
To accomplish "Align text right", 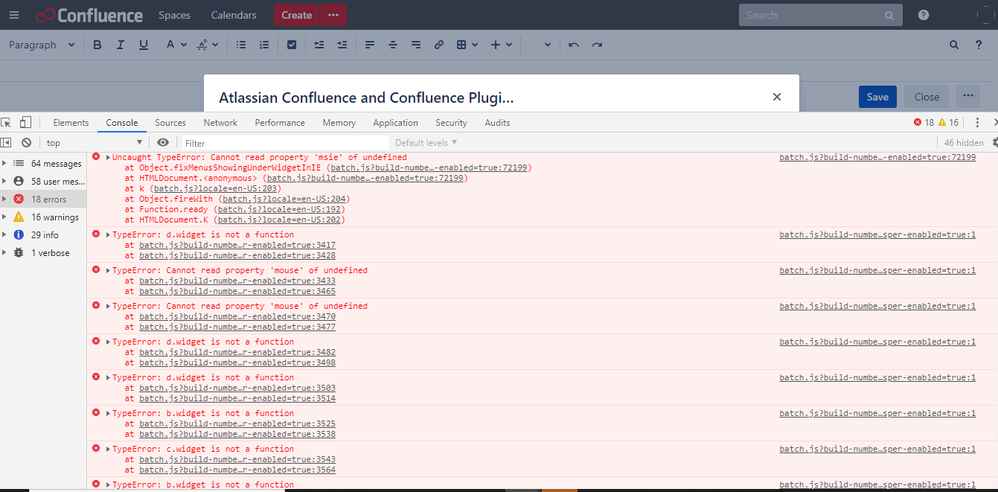I will click(416, 45).
